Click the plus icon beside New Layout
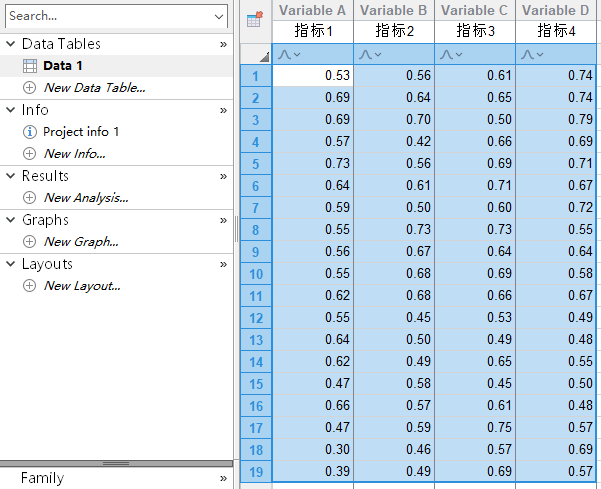 click(29, 286)
